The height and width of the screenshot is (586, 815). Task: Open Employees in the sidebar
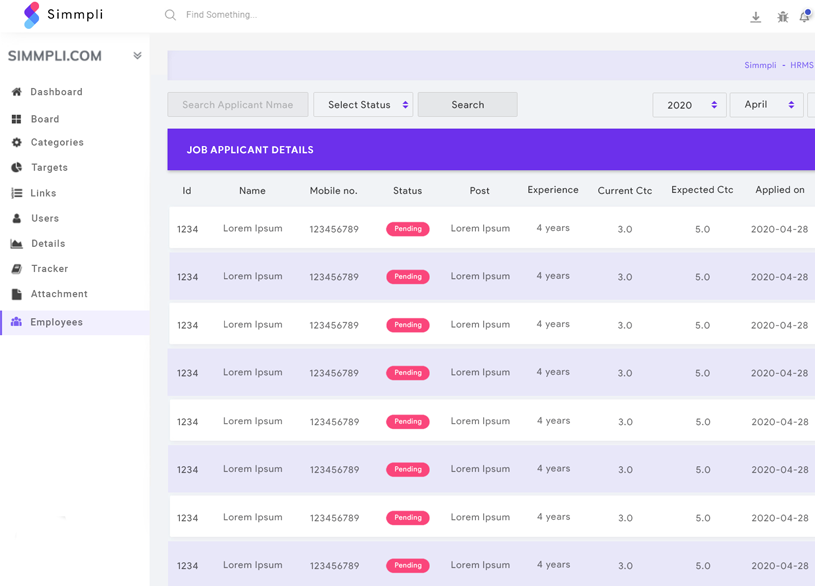(57, 322)
